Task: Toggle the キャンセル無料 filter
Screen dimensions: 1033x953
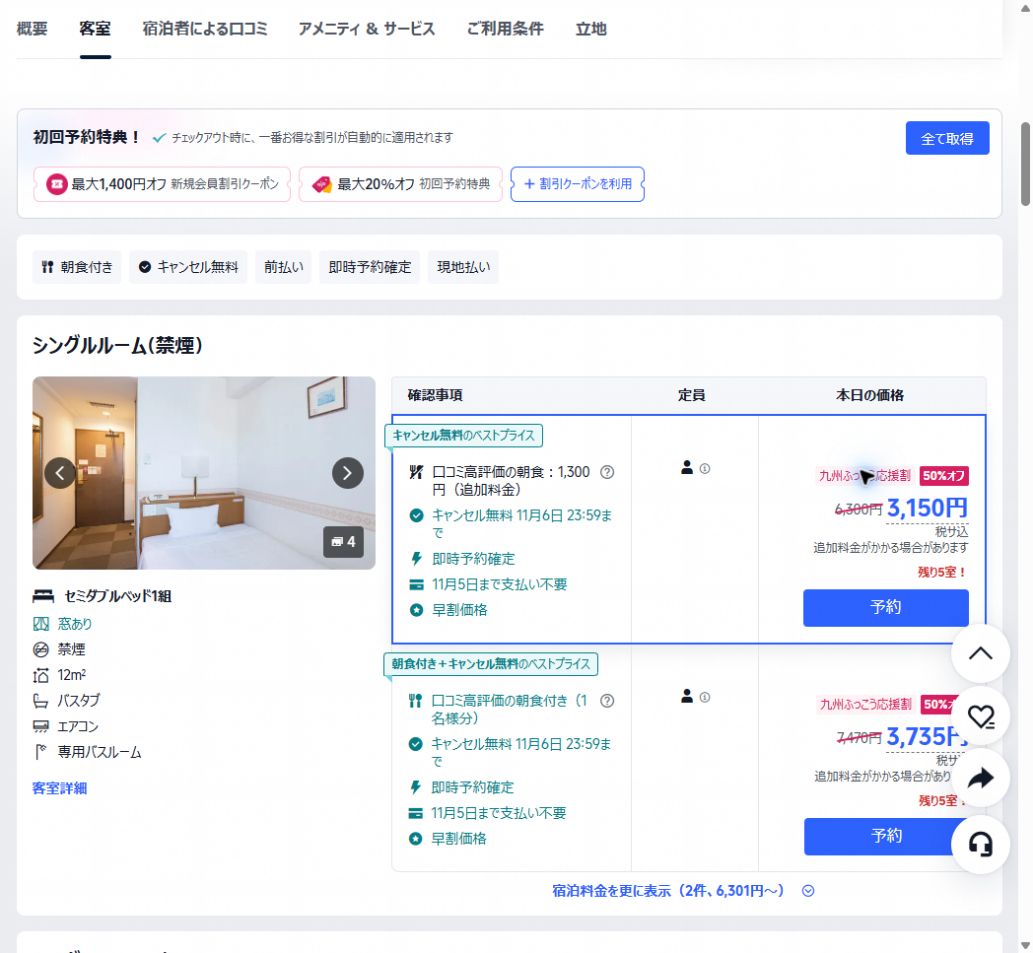Action: 188,267
